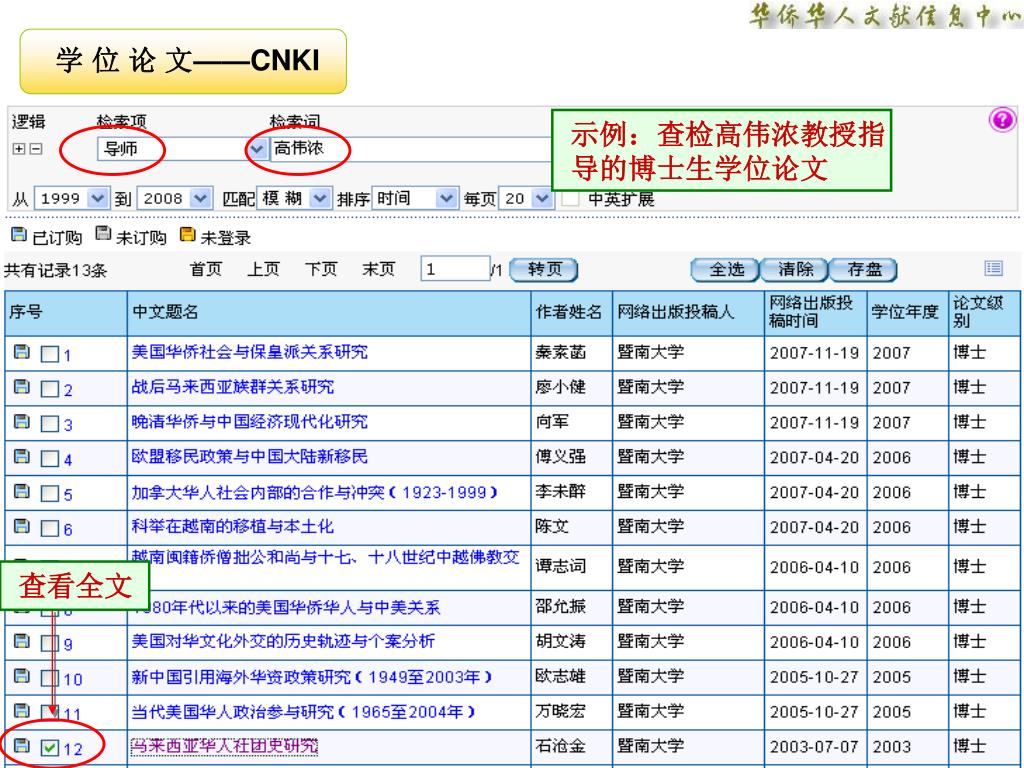
Task: Click the page number input box
Action: 455,269
